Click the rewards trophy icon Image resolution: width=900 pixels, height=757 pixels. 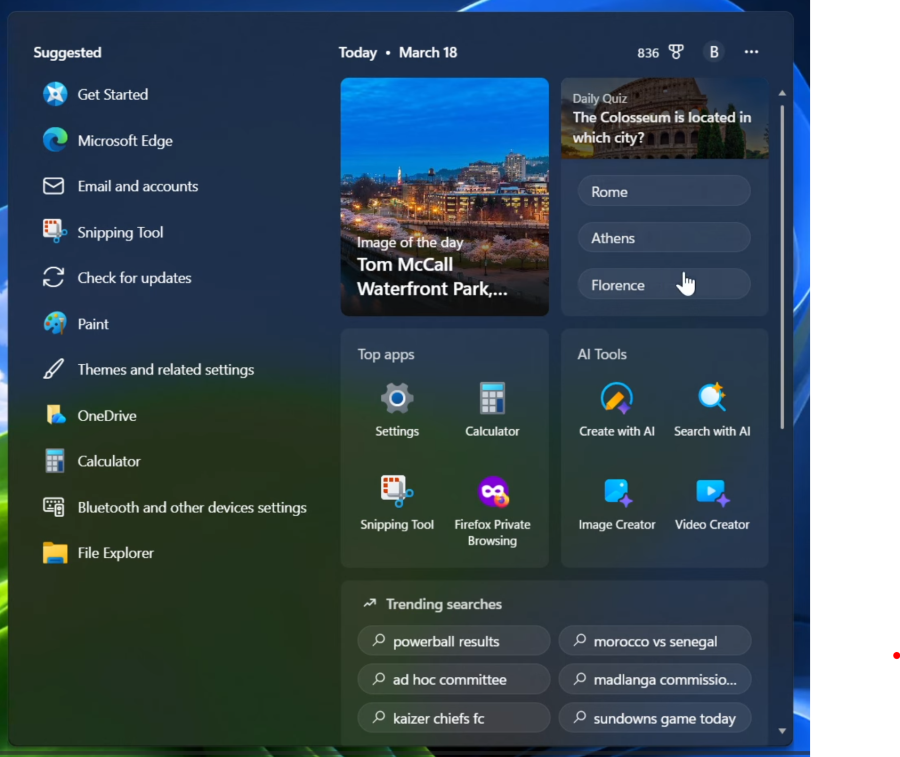click(x=676, y=52)
